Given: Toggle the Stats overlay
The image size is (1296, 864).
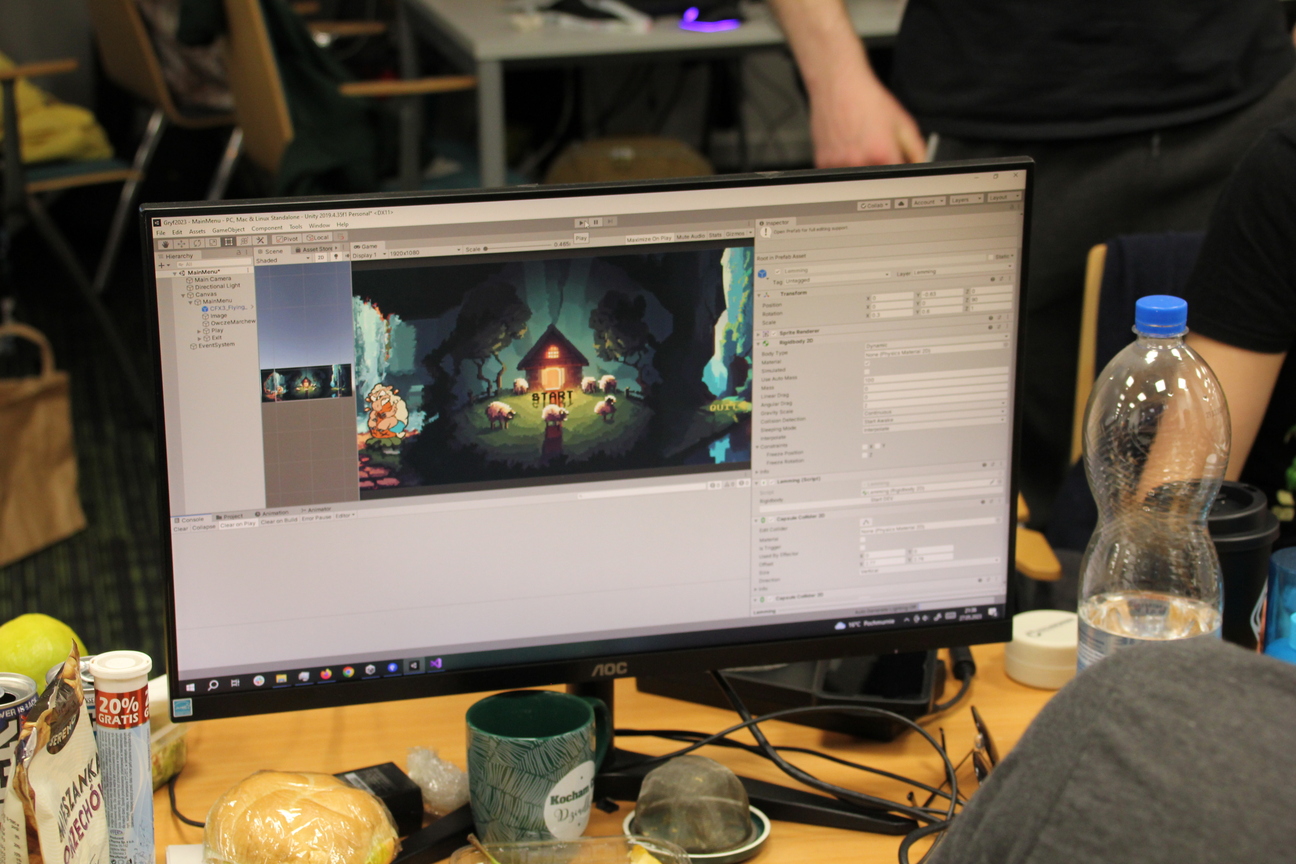Looking at the screenshot, I should (715, 235).
